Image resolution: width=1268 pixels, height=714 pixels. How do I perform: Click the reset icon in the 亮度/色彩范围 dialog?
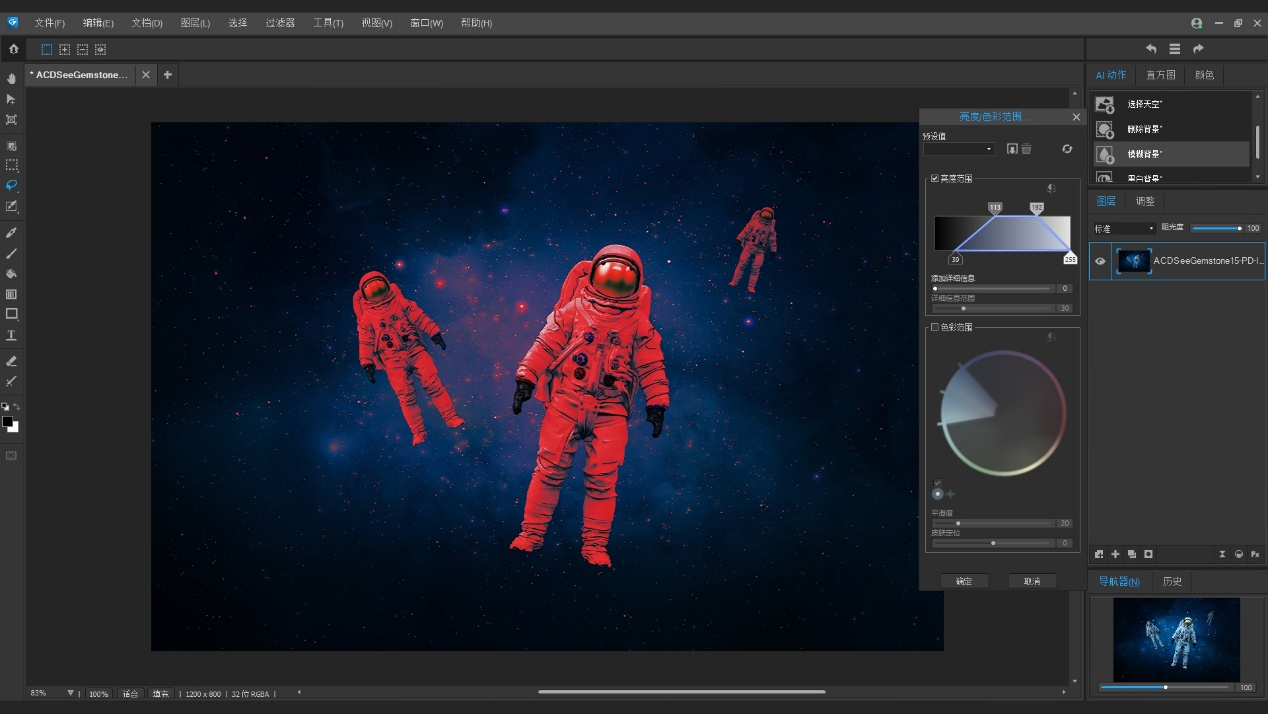1067,149
